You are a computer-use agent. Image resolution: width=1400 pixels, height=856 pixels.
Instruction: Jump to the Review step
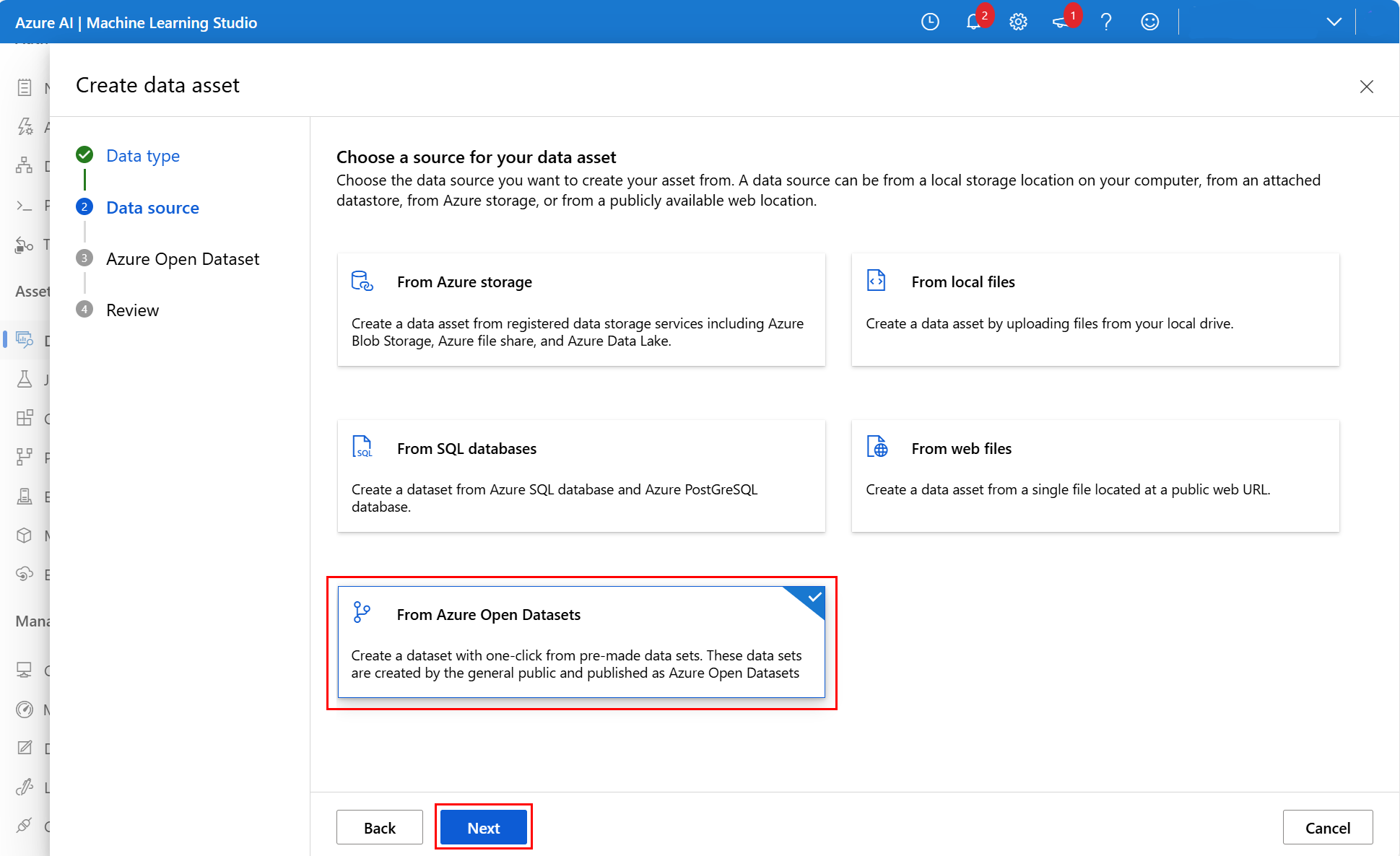(x=132, y=310)
